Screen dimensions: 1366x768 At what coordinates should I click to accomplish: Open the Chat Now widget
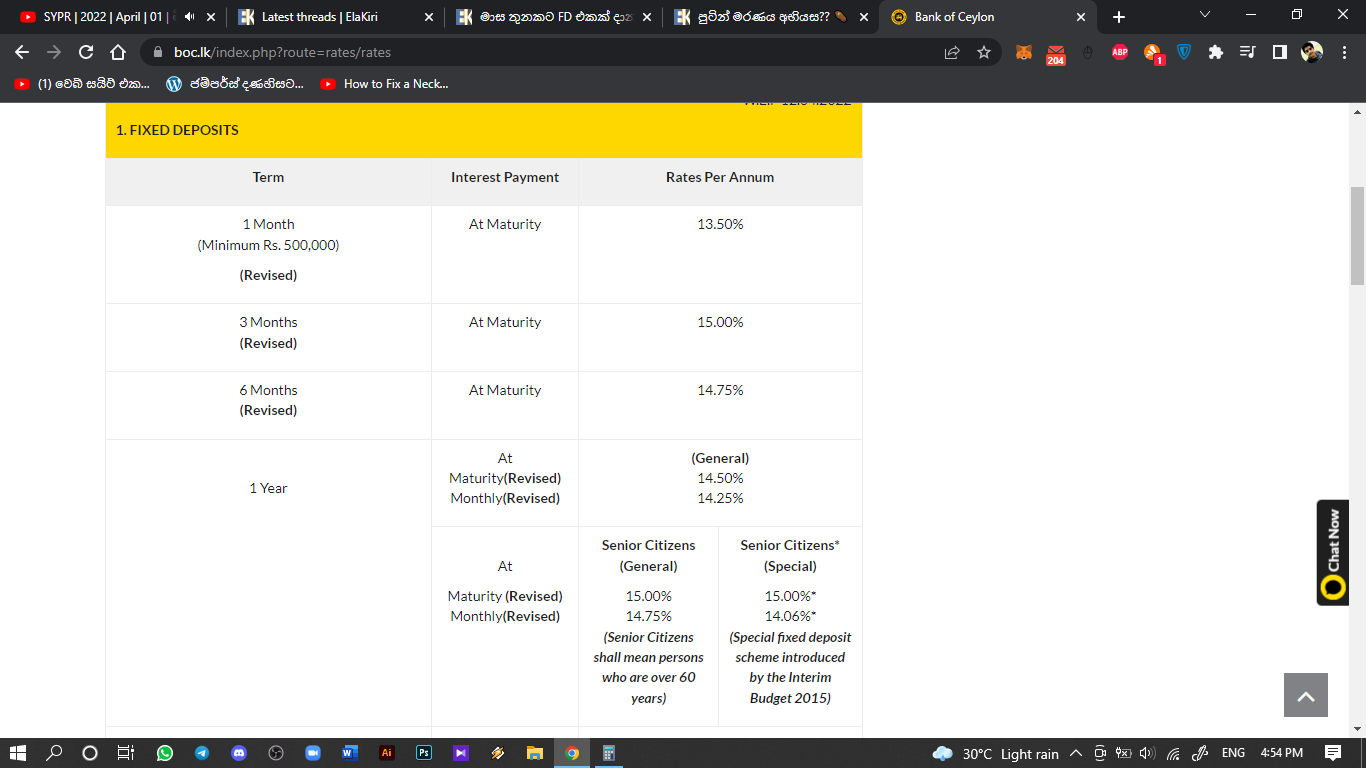(x=1332, y=553)
